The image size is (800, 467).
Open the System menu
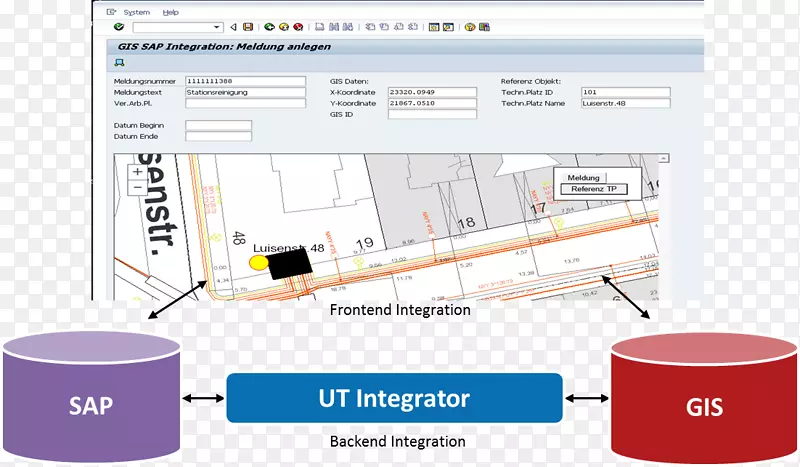136,12
